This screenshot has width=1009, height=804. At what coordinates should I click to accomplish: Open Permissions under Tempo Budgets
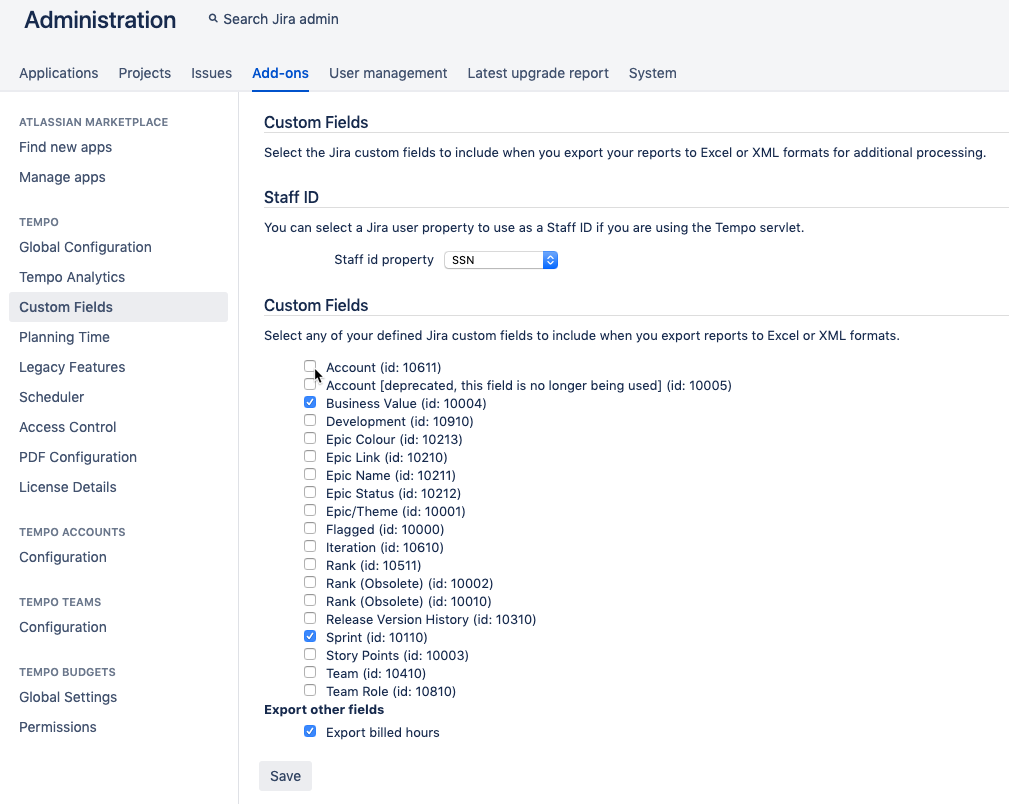tap(57, 727)
